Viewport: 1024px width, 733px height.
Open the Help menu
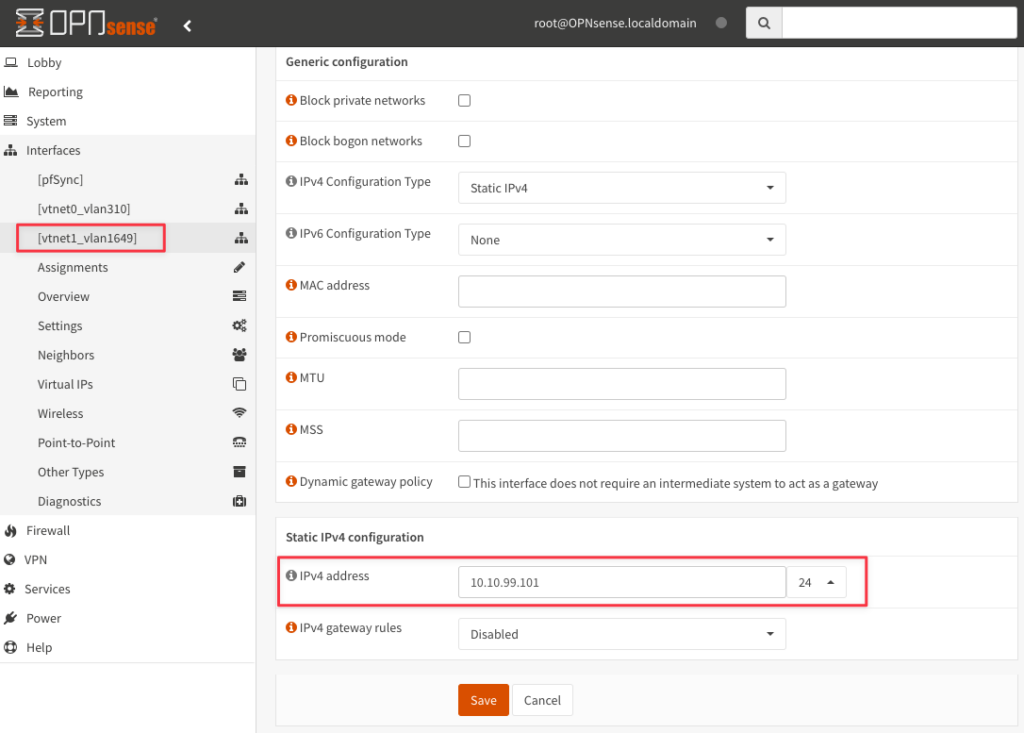pos(39,647)
